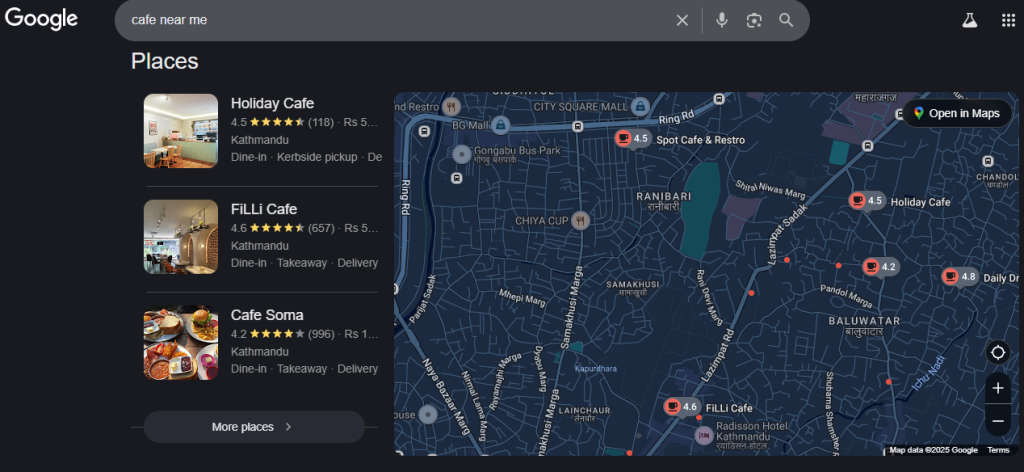The image size is (1024, 472).
Task: Click BG Mall shopping marker
Action: (x=500, y=123)
